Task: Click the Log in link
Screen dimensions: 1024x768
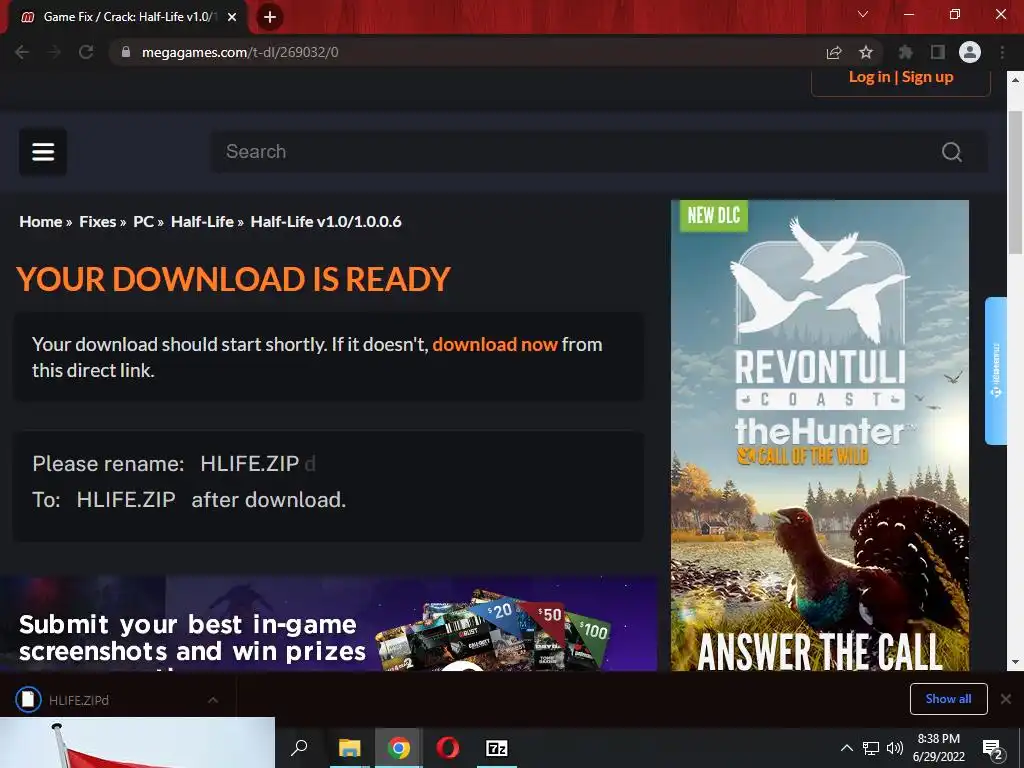Action: [869, 76]
